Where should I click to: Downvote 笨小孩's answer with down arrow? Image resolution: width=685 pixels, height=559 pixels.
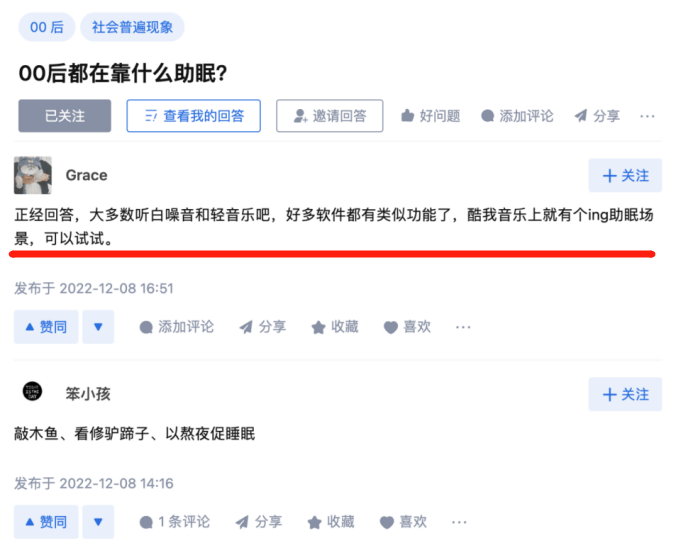tap(98, 521)
